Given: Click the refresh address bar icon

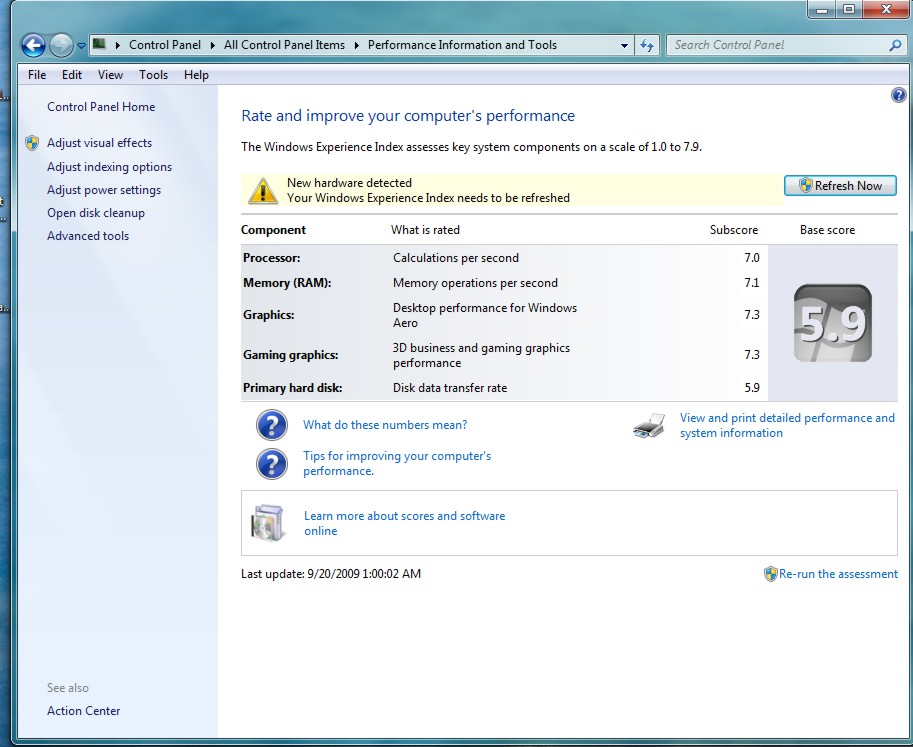Looking at the screenshot, I should point(646,45).
